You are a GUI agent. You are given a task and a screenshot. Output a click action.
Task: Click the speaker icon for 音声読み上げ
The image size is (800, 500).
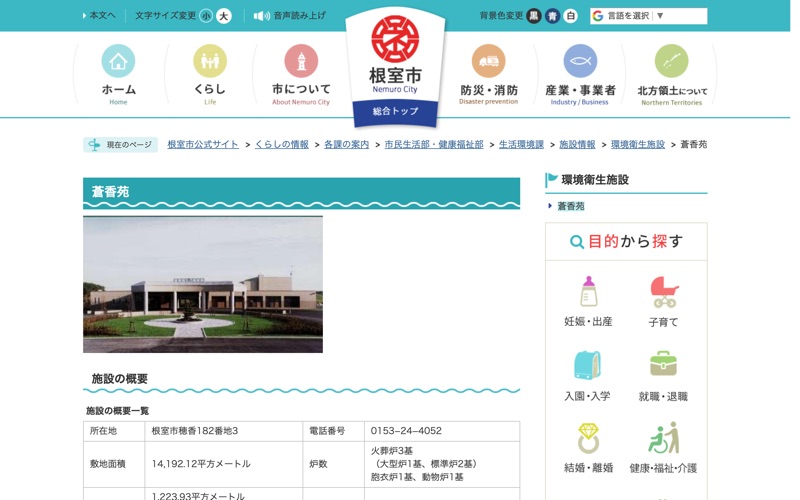[262, 16]
